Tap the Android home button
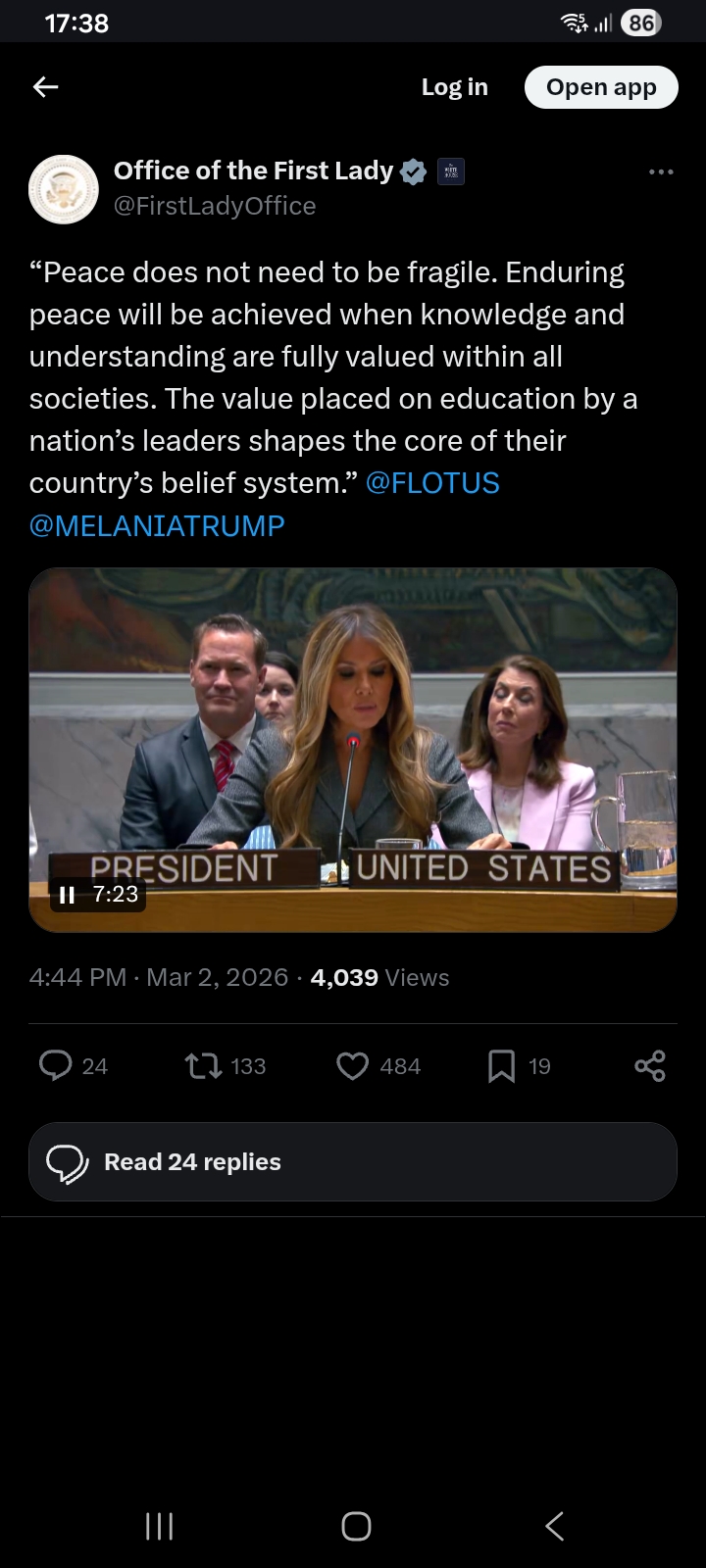The height and width of the screenshot is (1568, 706). [356, 1526]
